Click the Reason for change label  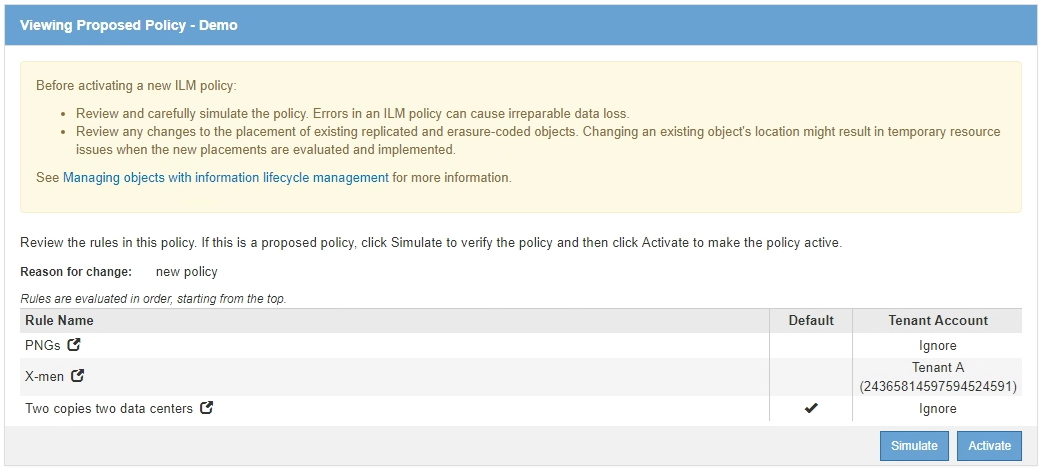pyautogui.click(x=76, y=271)
